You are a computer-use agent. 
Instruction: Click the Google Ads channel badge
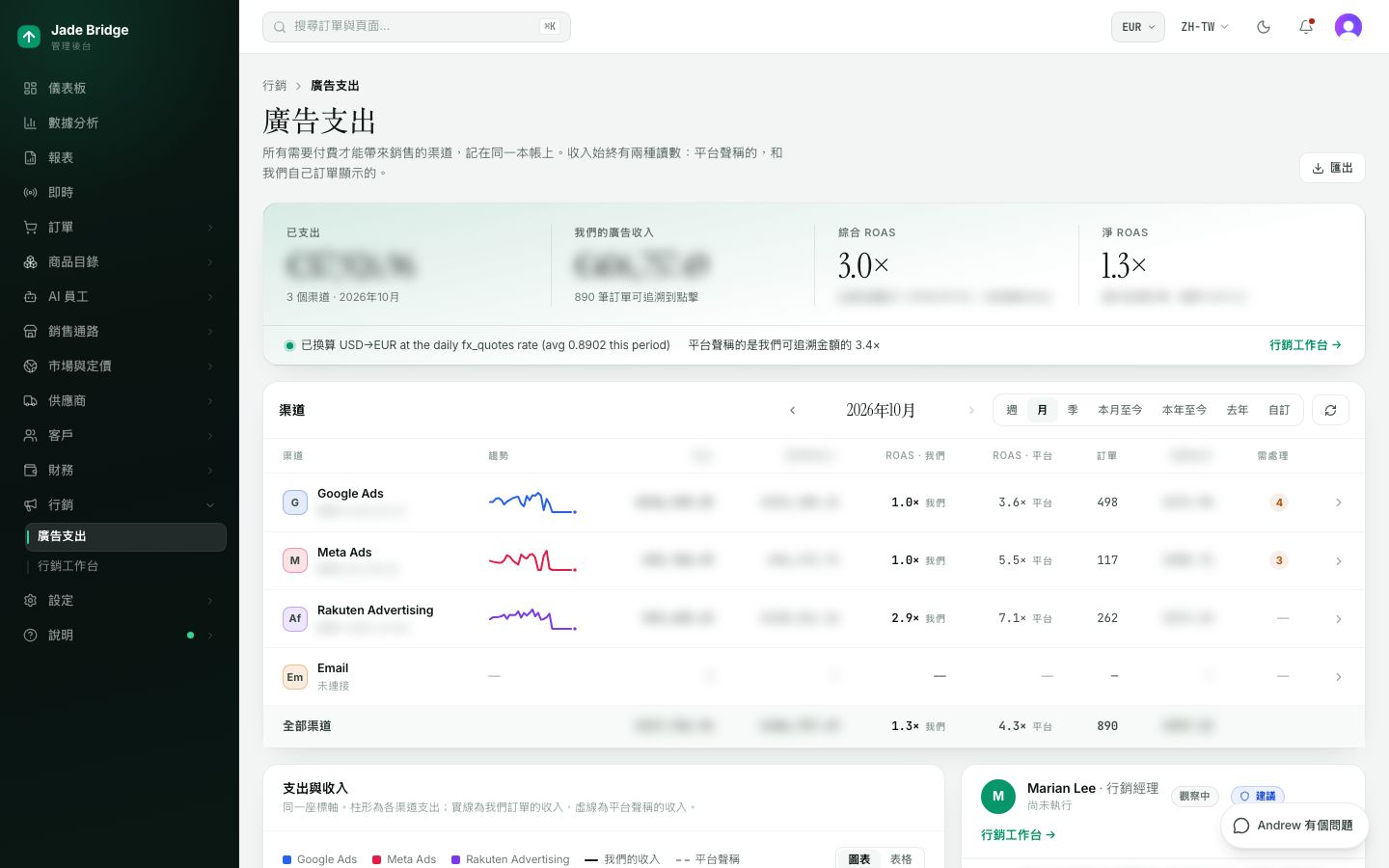pos(295,502)
